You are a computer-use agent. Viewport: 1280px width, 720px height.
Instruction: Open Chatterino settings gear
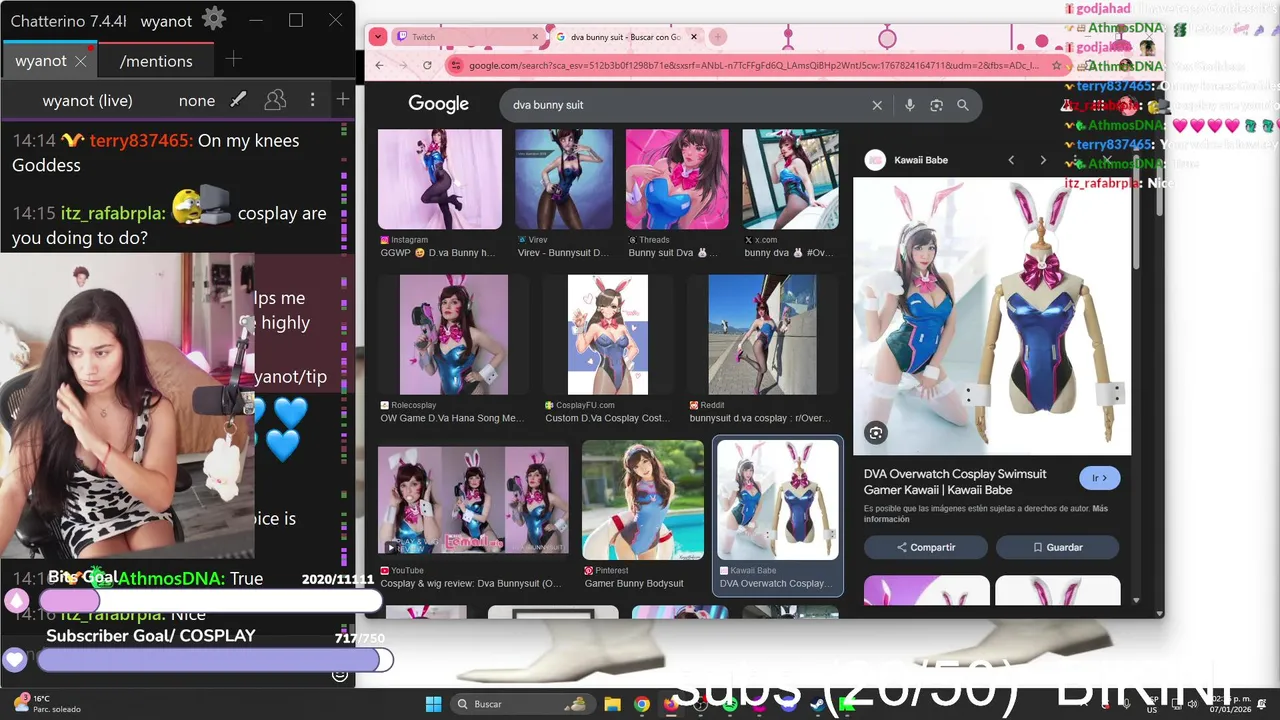coord(213,19)
